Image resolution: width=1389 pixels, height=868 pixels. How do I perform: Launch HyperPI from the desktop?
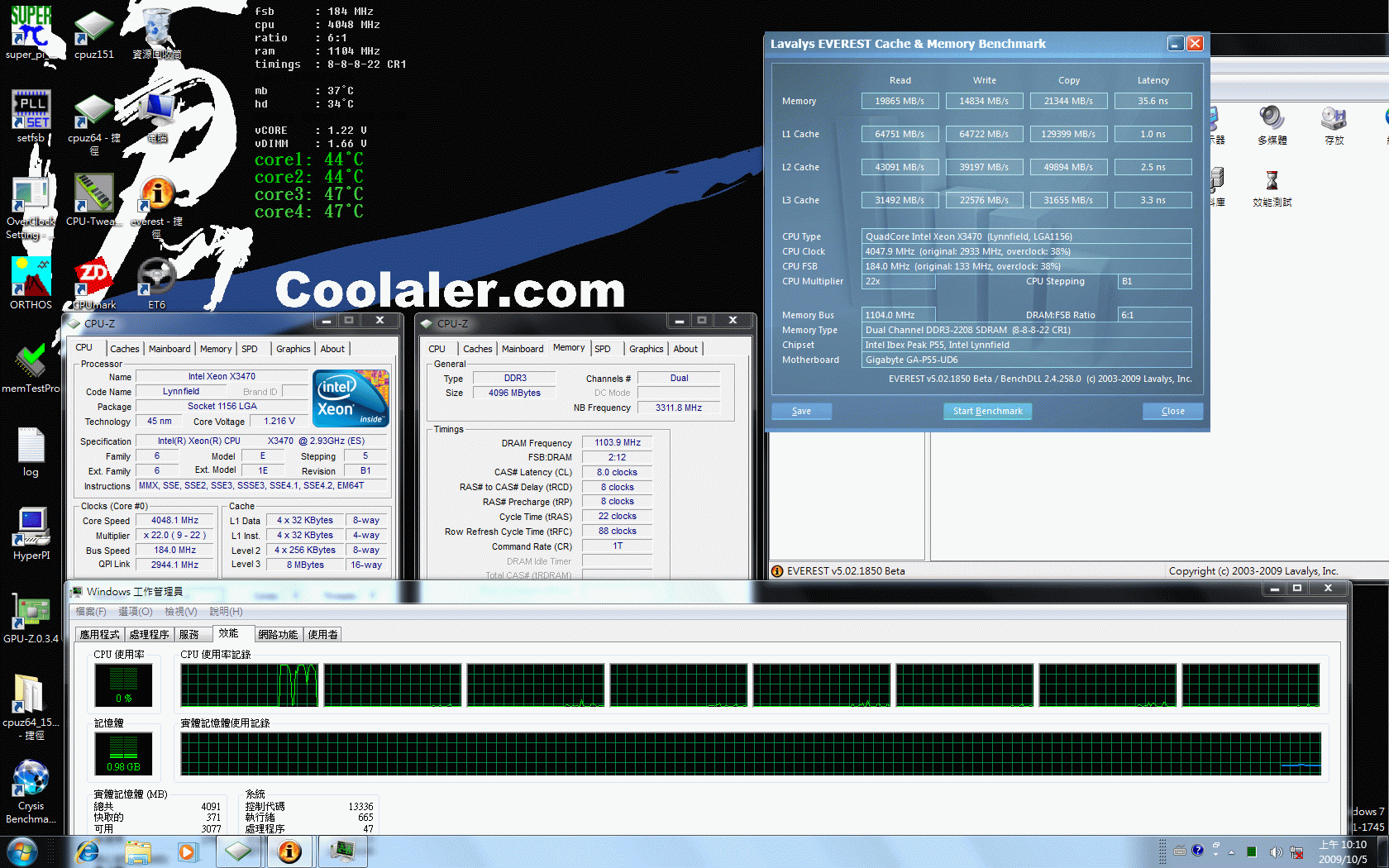click(x=31, y=529)
